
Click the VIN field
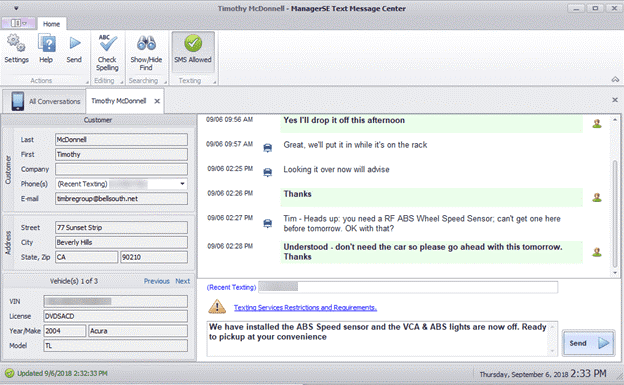(115, 301)
